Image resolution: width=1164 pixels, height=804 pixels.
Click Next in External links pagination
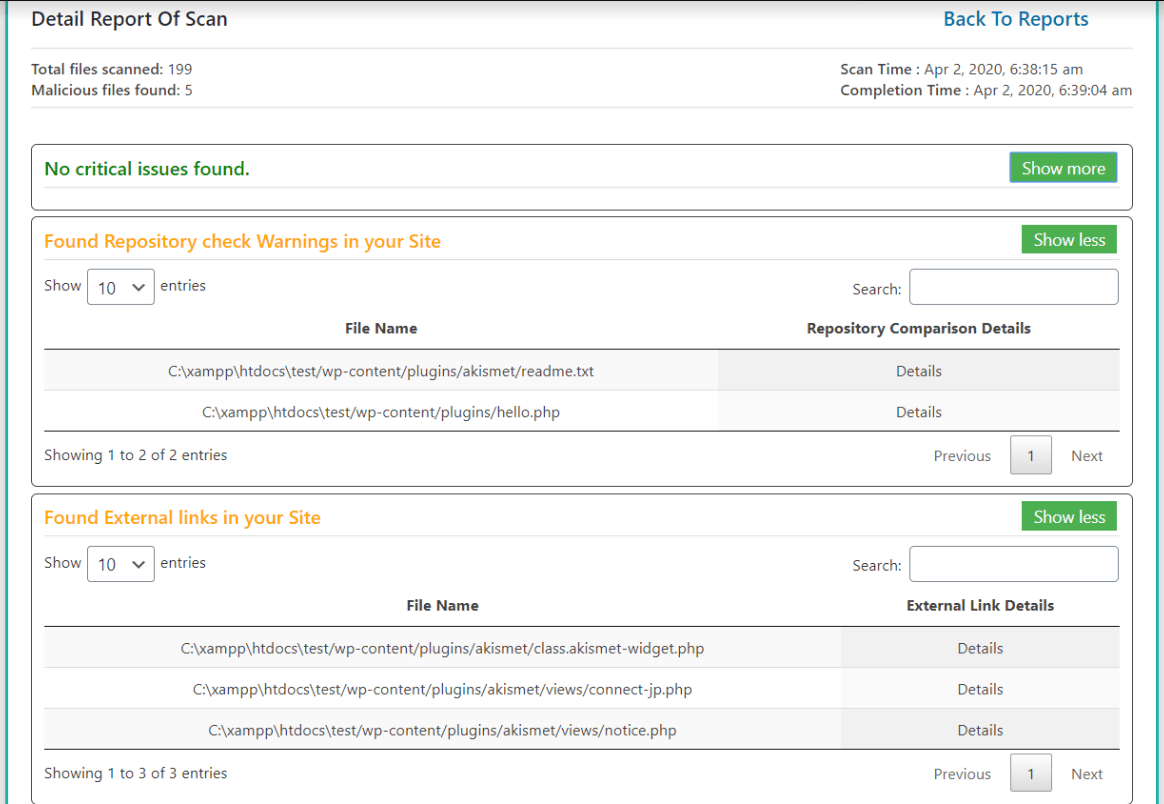click(x=1087, y=774)
